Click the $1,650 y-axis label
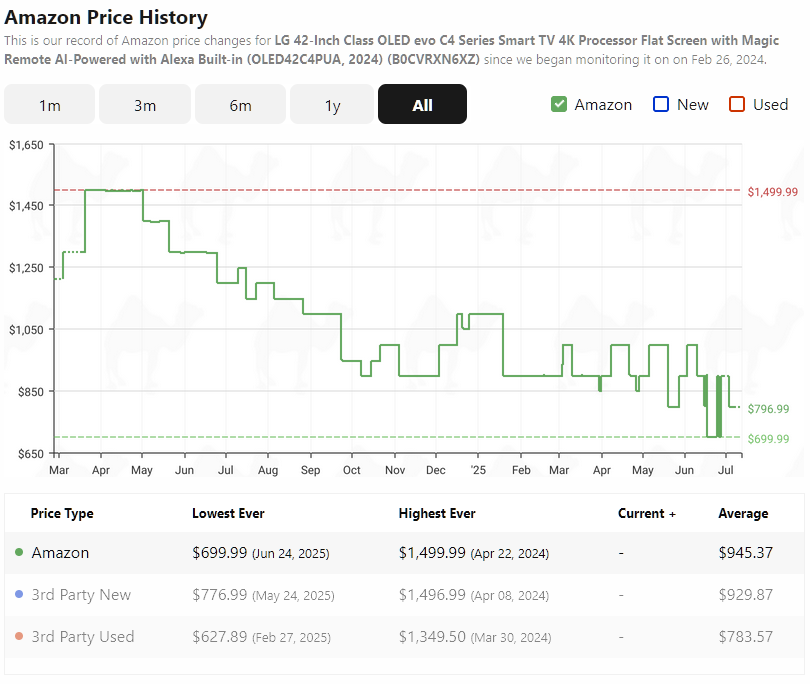The image size is (810, 684). coord(26,145)
